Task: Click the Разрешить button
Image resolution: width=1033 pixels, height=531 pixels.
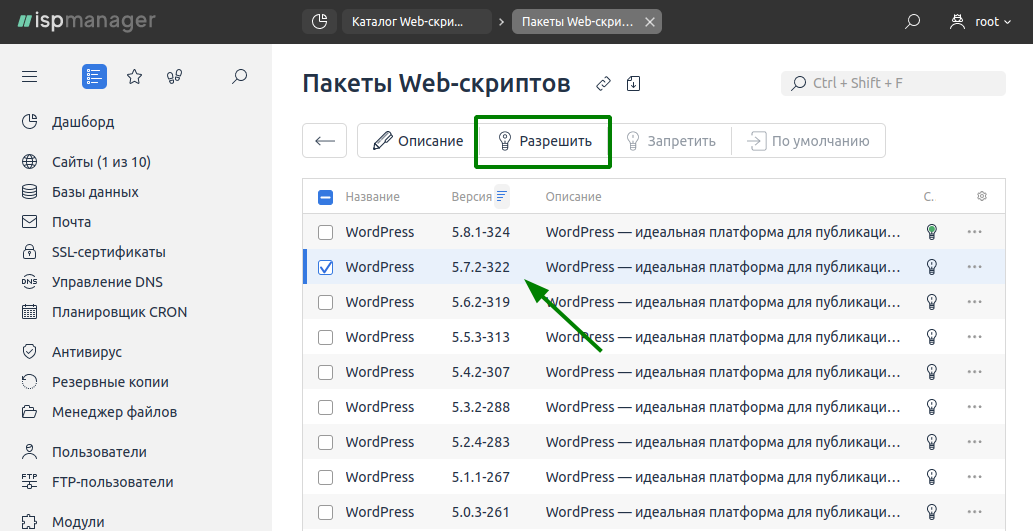Action: (x=544, y=141)
